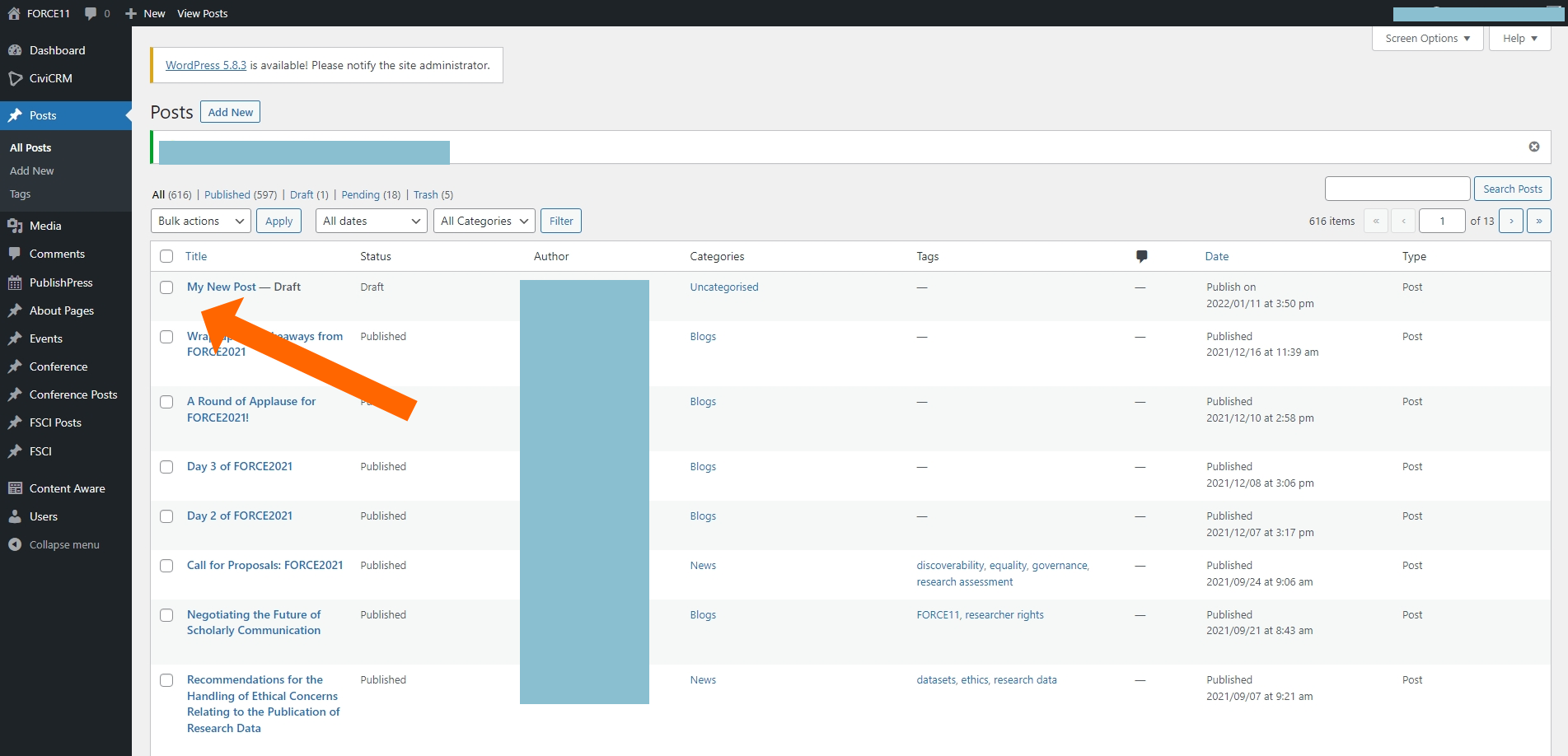This screenshot has height=756, width=1568.
Task: Expand the Help panel
Action: (x=1519, y=39)
